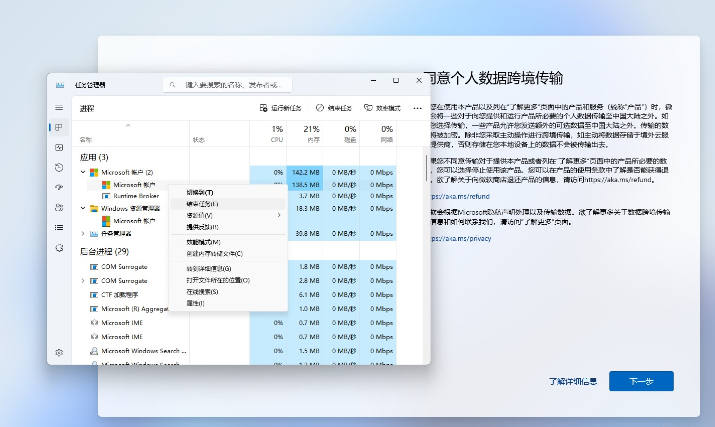Viewport: 715px width, 427px height.
Task: Click Task Manager app icon in title bar
Action: coord(60,85)
